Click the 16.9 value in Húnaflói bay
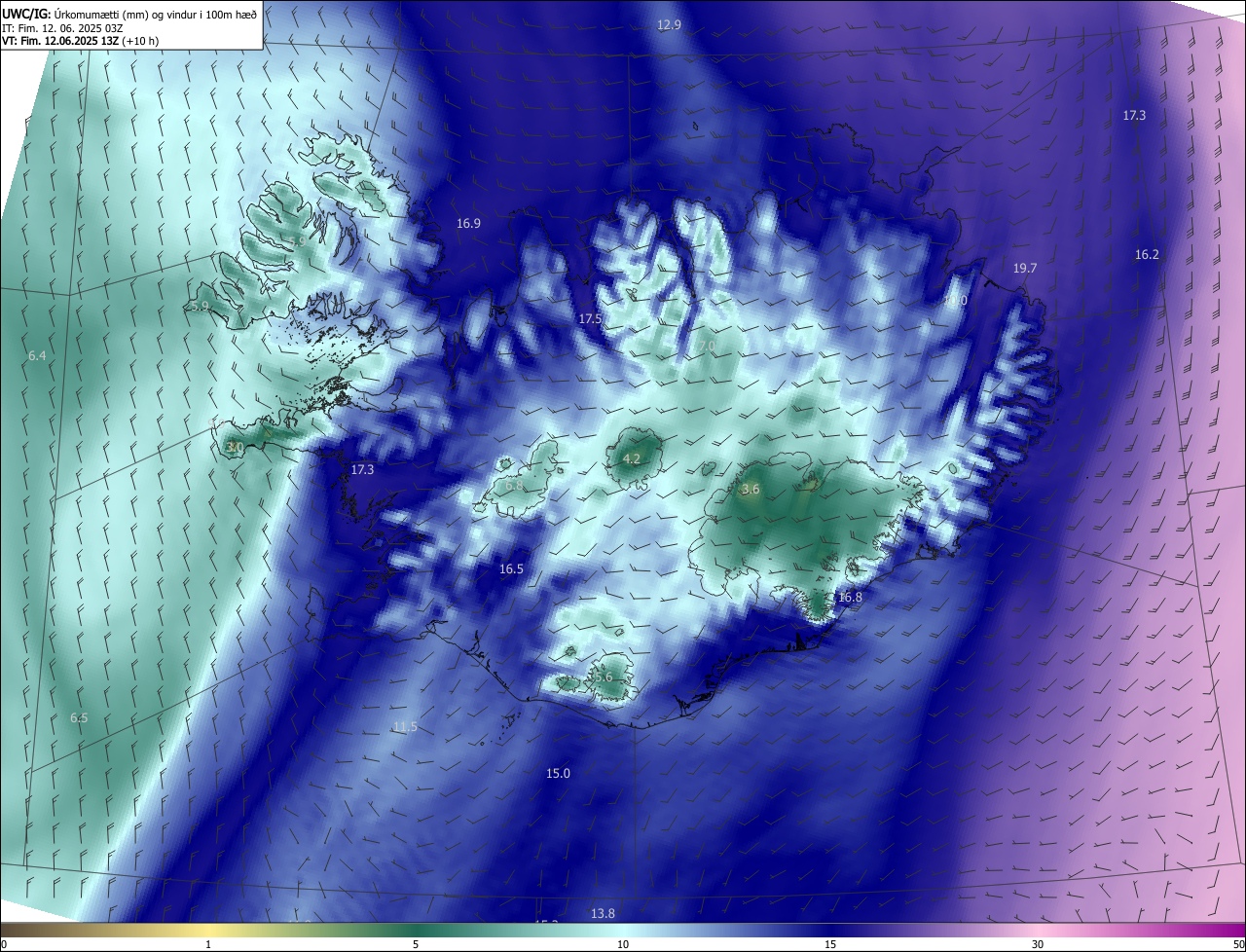Viewport: 1246px width, 952px height. click(468, 224)
